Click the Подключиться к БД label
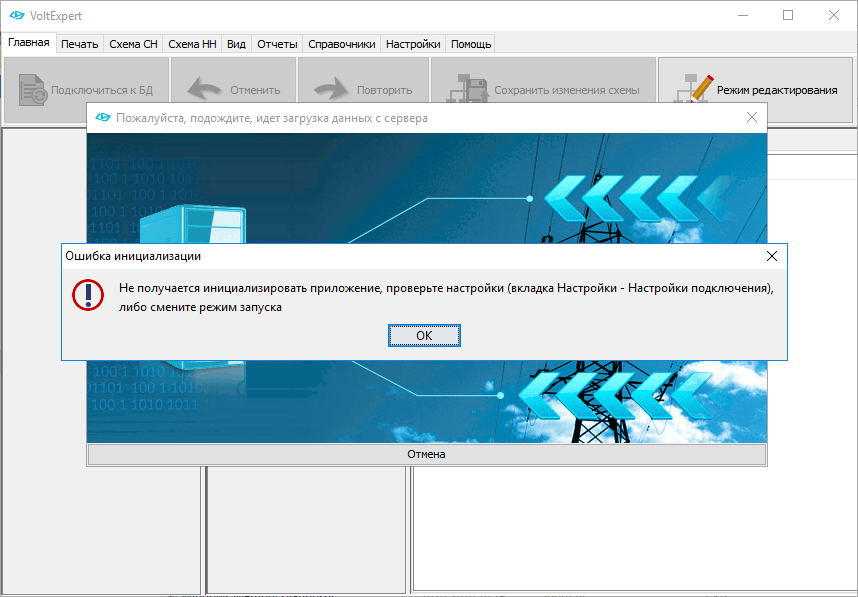The image size is (858, 597). tap(102, 90)
